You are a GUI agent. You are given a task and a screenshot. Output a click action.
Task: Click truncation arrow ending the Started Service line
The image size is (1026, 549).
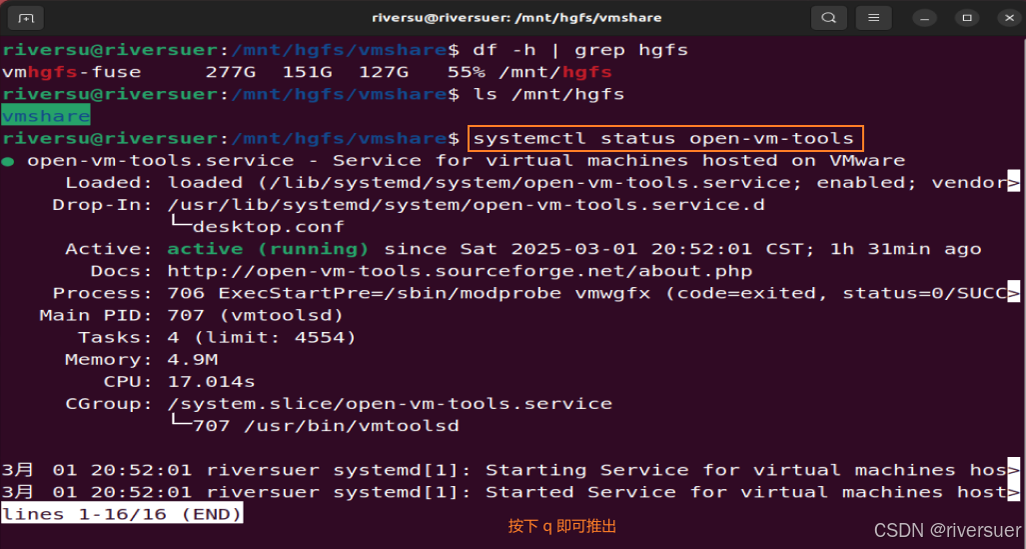1014,492
